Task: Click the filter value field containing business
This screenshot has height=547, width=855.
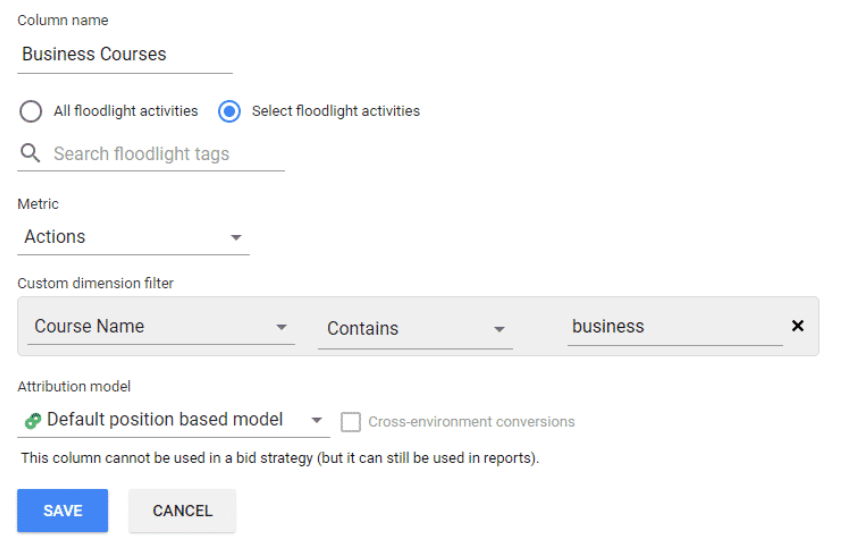Action: click(670, 327)
